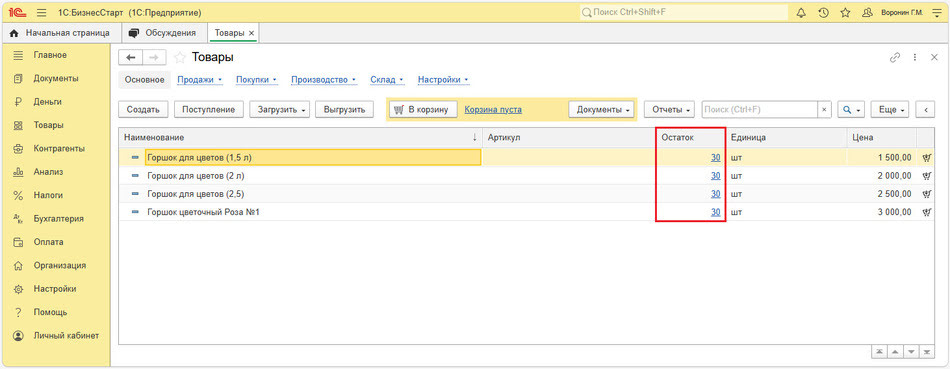Open the Корзина пуста link
The width and height of the screenshot is (950, 369).
pyautogui.click(x=493, y=110)
